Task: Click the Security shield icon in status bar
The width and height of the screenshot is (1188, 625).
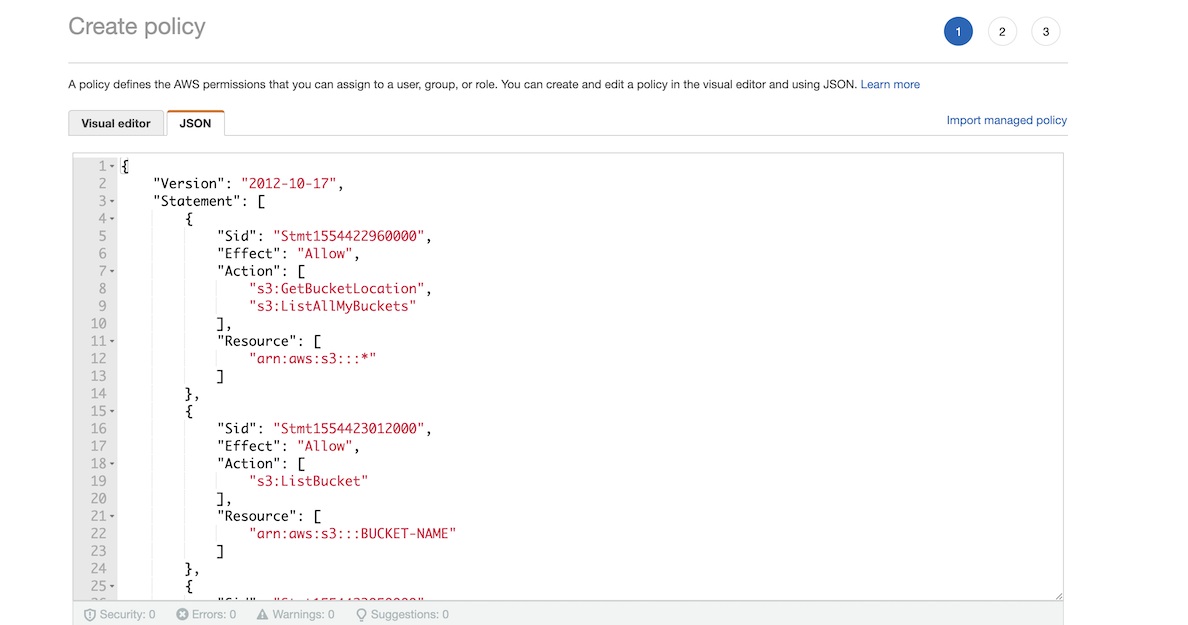Action: point(89,615)
